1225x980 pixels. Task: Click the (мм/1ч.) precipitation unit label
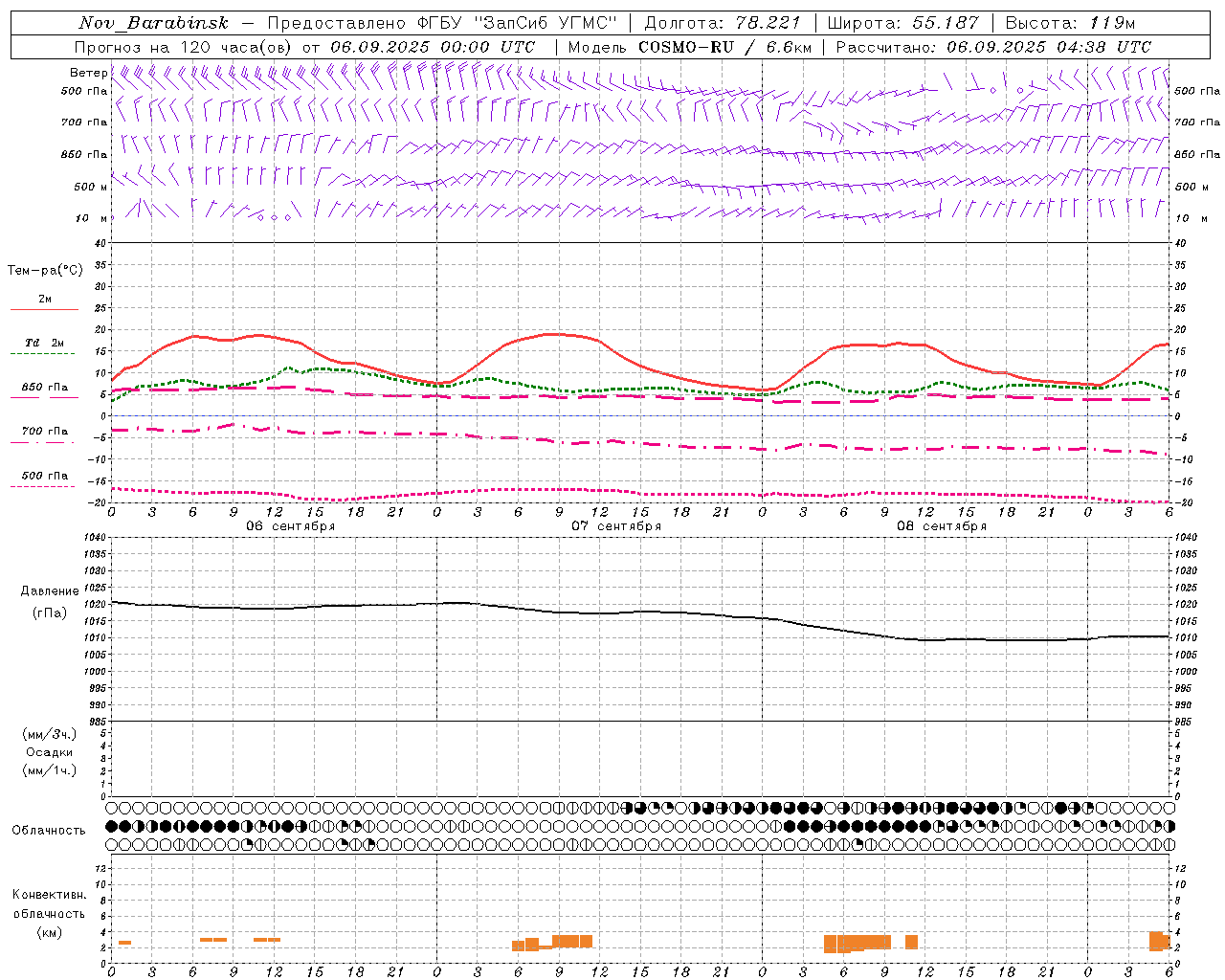pyautogui.click(x=50, y=770)
